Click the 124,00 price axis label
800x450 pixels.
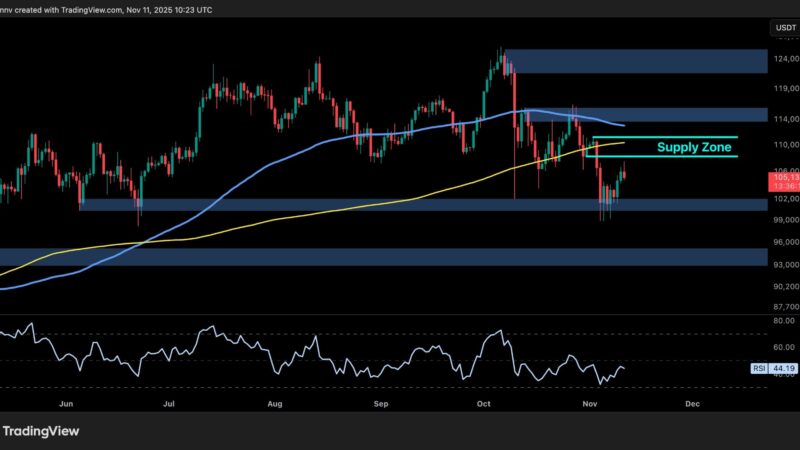[x=786, y=59]
